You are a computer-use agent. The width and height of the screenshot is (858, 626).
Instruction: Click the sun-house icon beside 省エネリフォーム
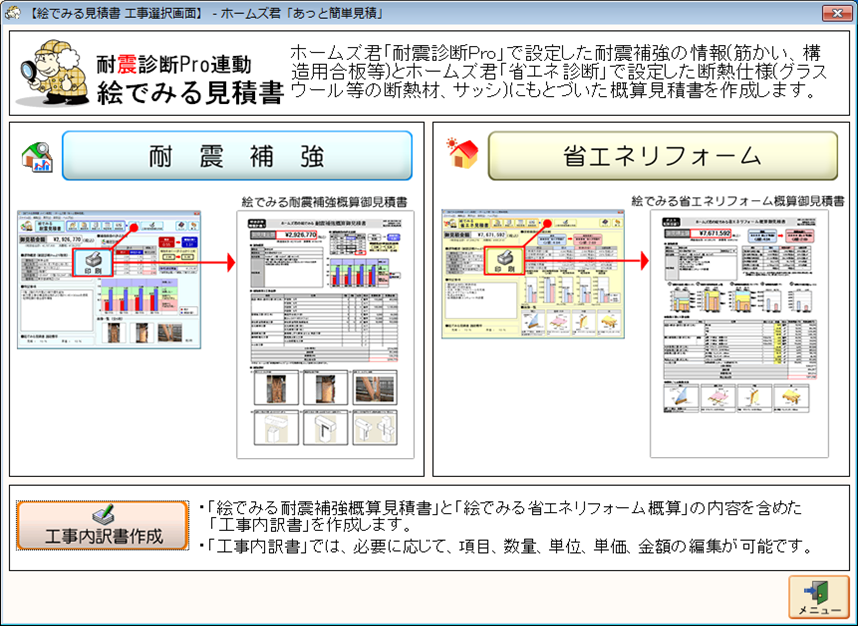[462, 153]
